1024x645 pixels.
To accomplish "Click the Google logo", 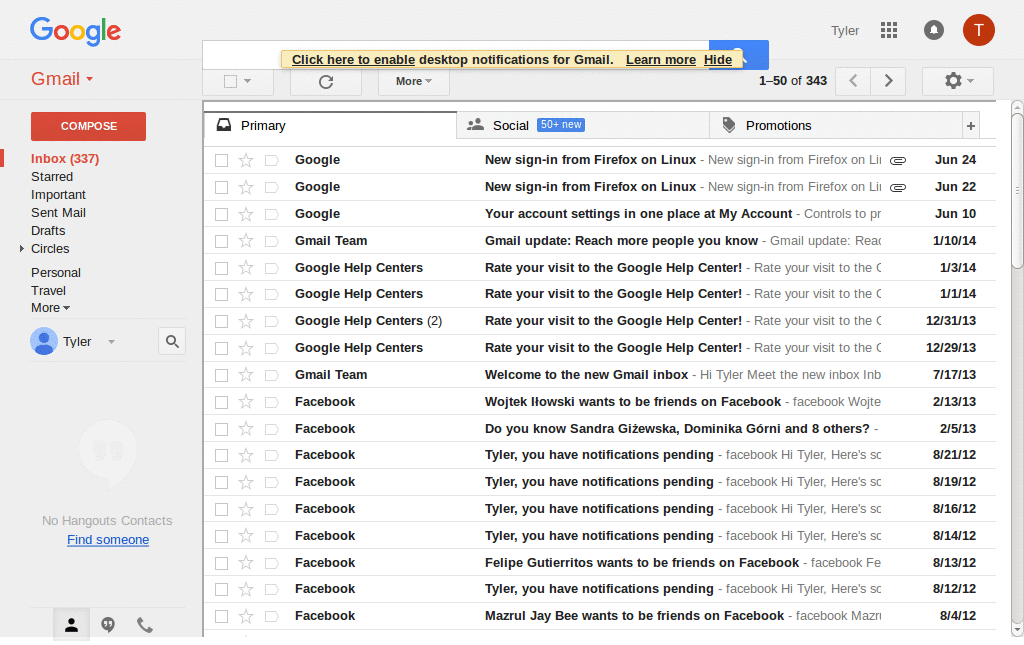I will [76, 31].
